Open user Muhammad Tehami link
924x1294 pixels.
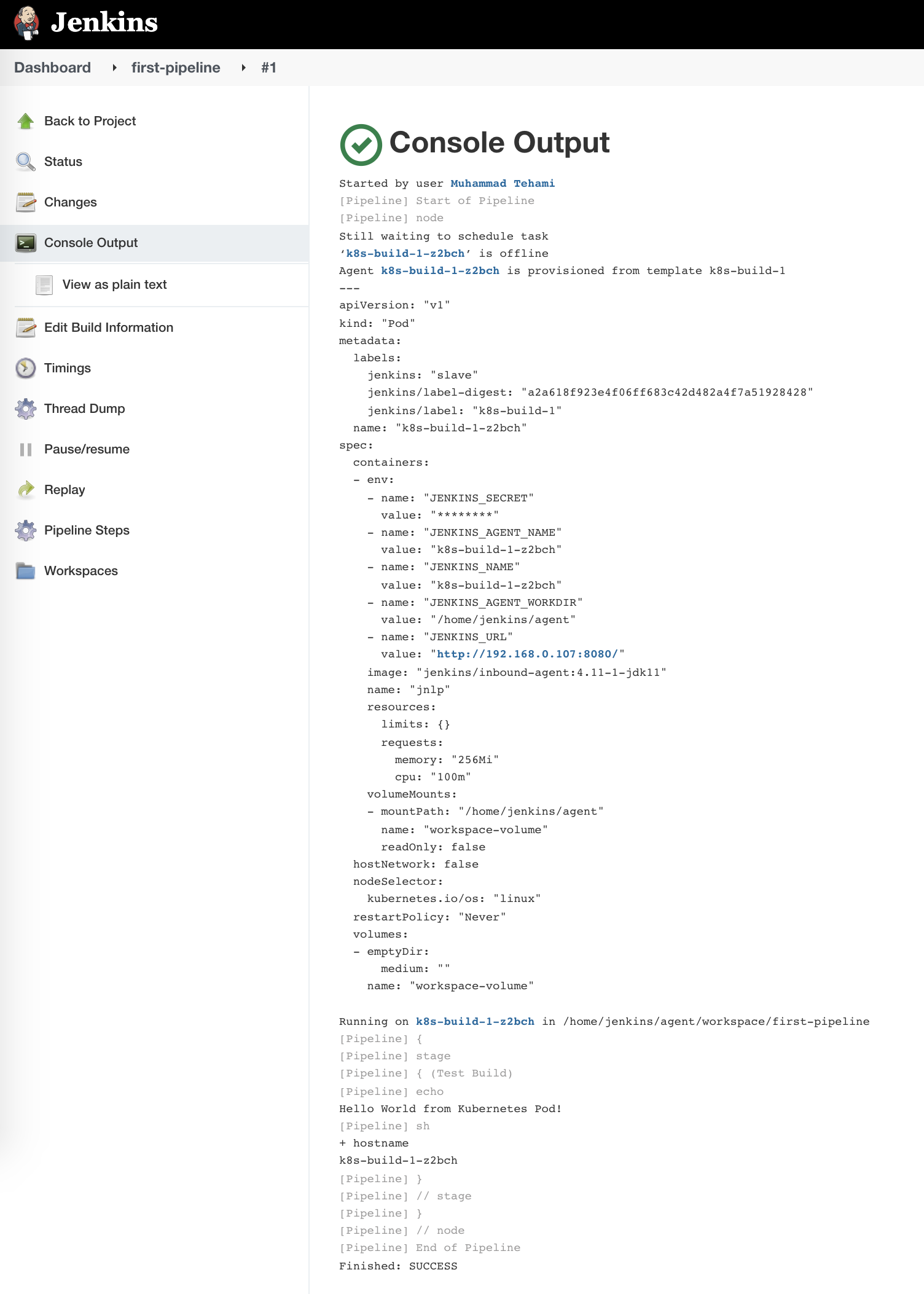503,184
